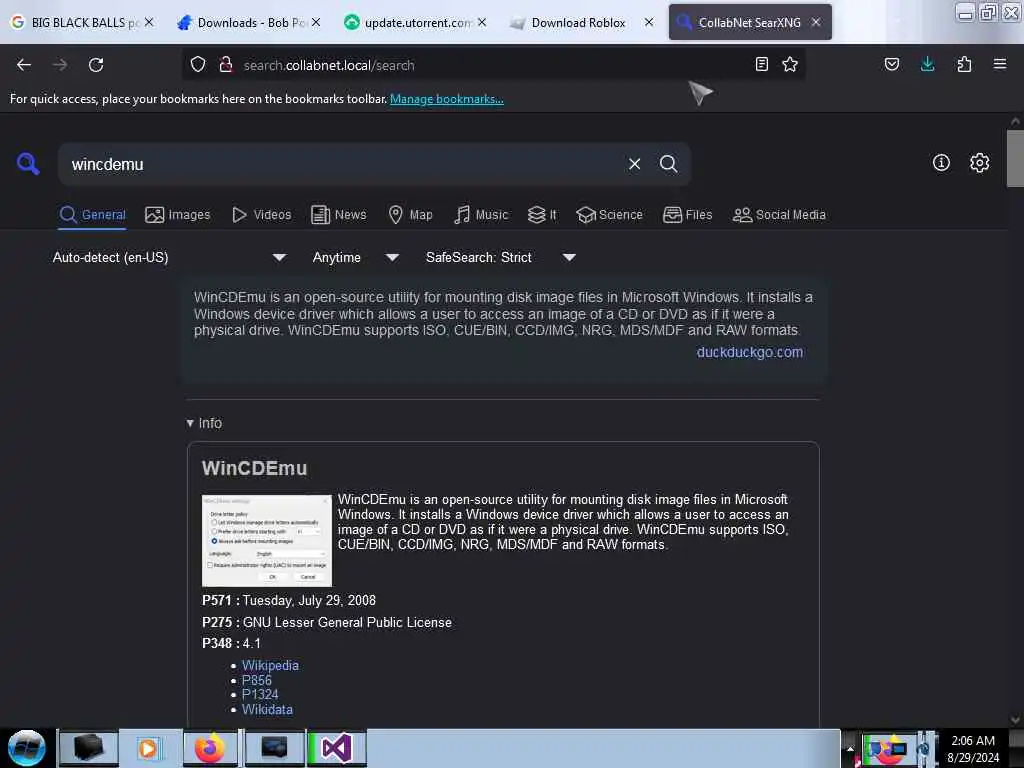Viewport: 1024px width, 768px height.
Task: Click the address bar URL field
Action: [493, 65]
